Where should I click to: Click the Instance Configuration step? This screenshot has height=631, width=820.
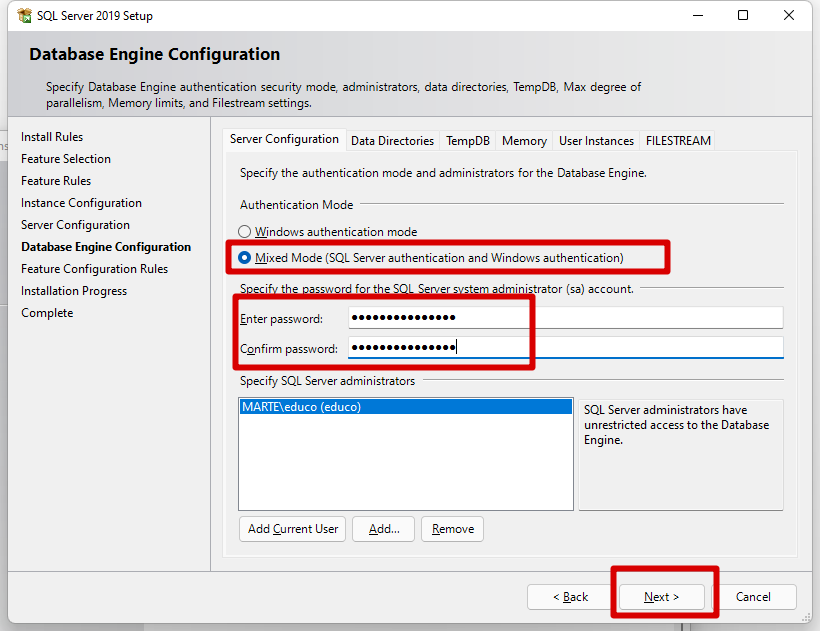point(82,203)
